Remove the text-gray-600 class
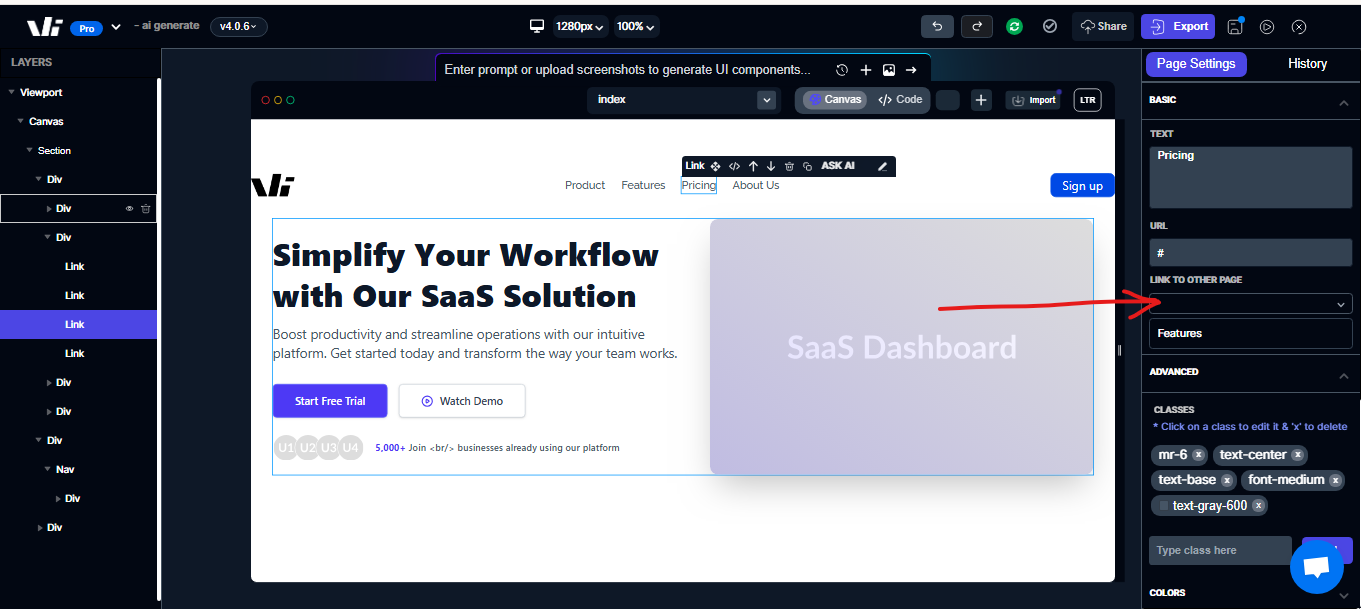 point(1258,506)
